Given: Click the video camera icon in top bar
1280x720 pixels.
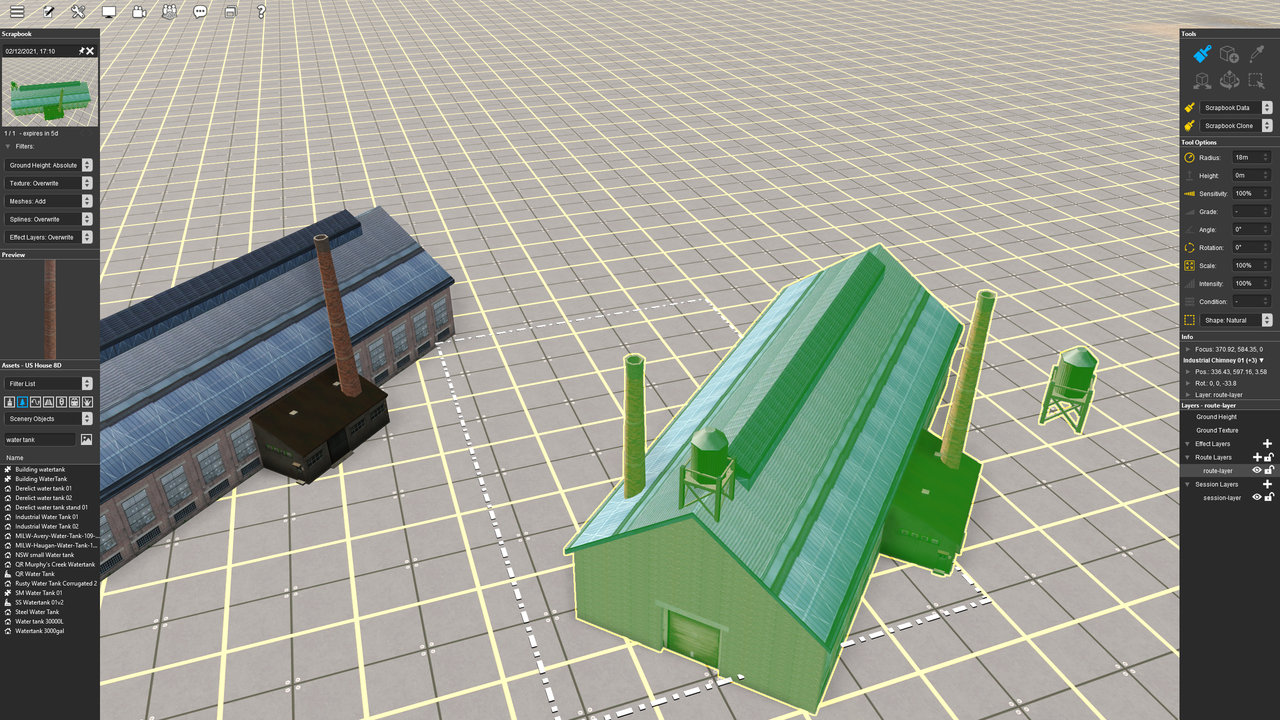Looking at the screenshot, I should [x=139, y=12].
